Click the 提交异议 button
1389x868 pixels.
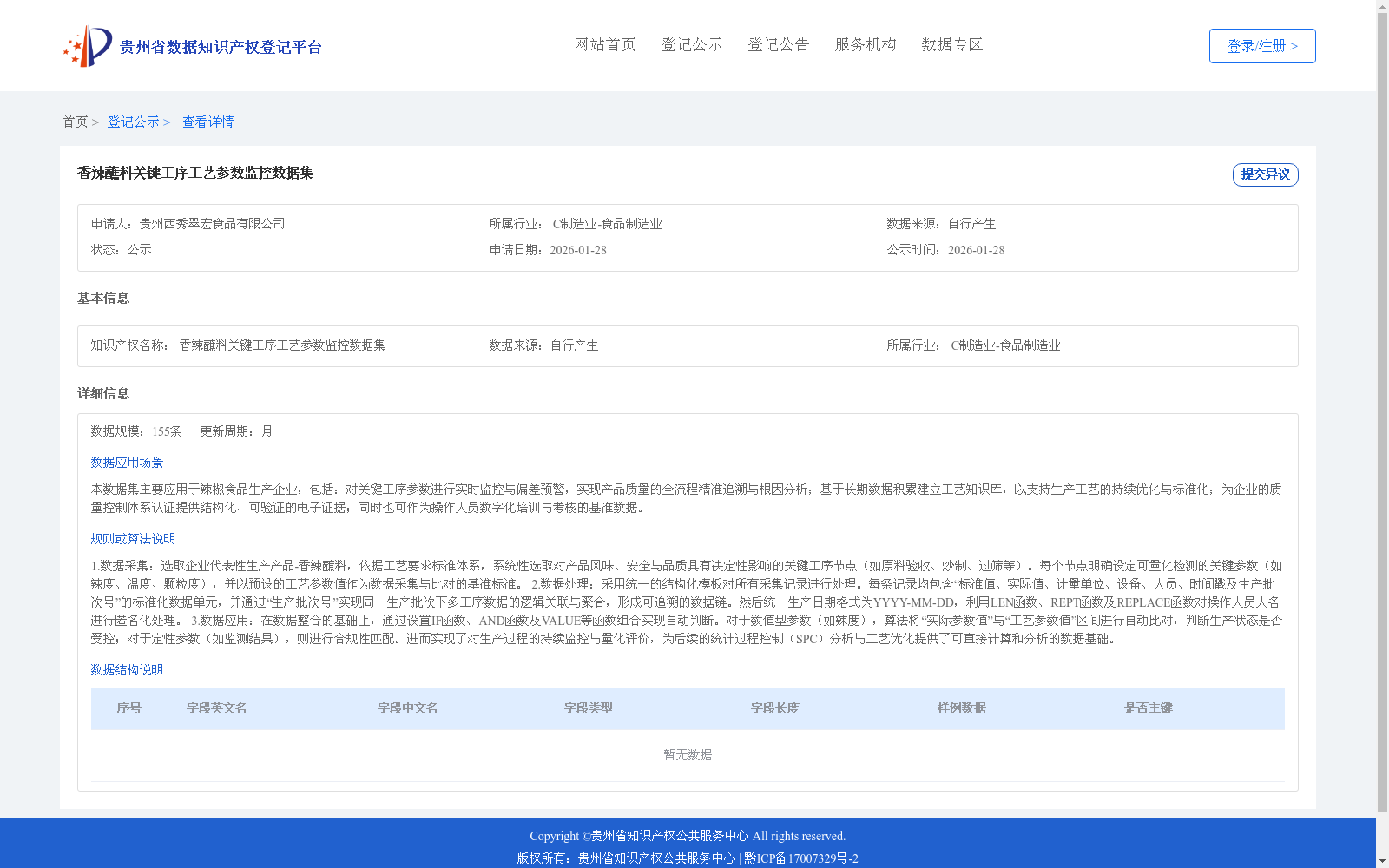click(1266, 174)
